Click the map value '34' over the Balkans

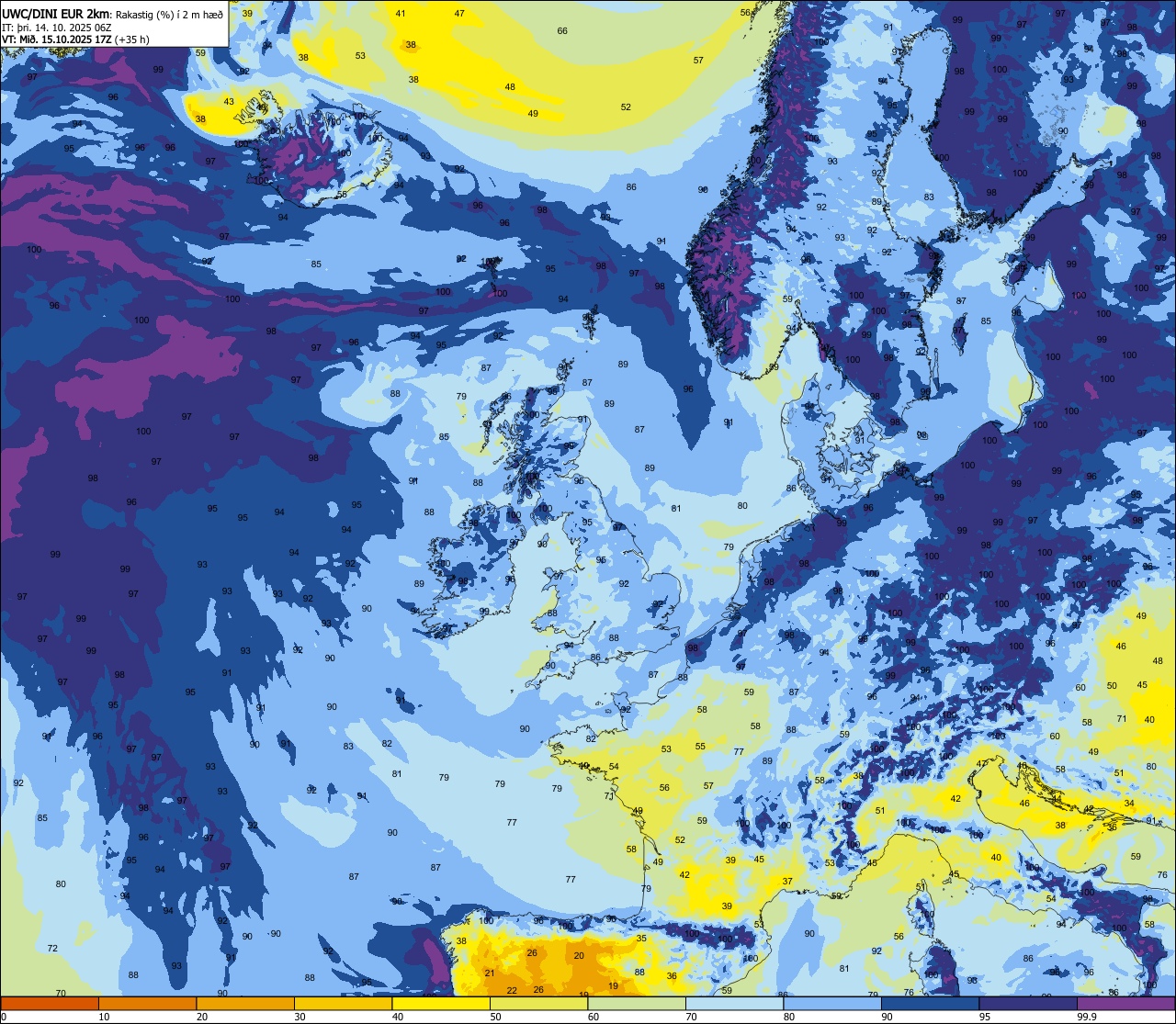pos(1129,803)
